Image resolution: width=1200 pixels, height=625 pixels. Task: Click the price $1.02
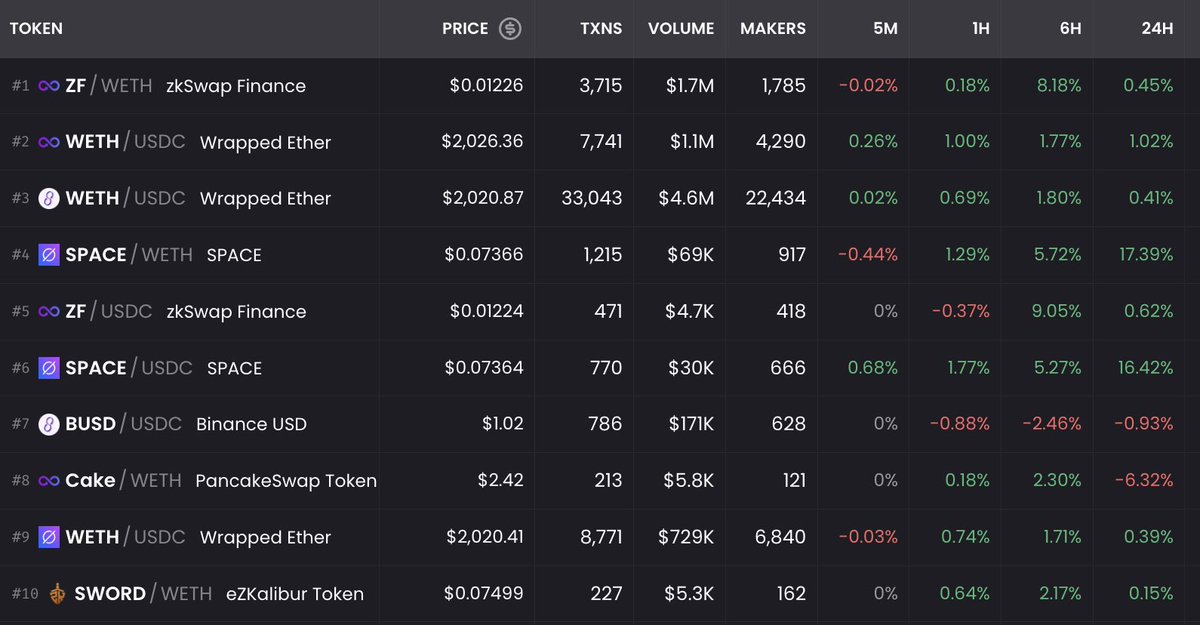click(502, 424)
